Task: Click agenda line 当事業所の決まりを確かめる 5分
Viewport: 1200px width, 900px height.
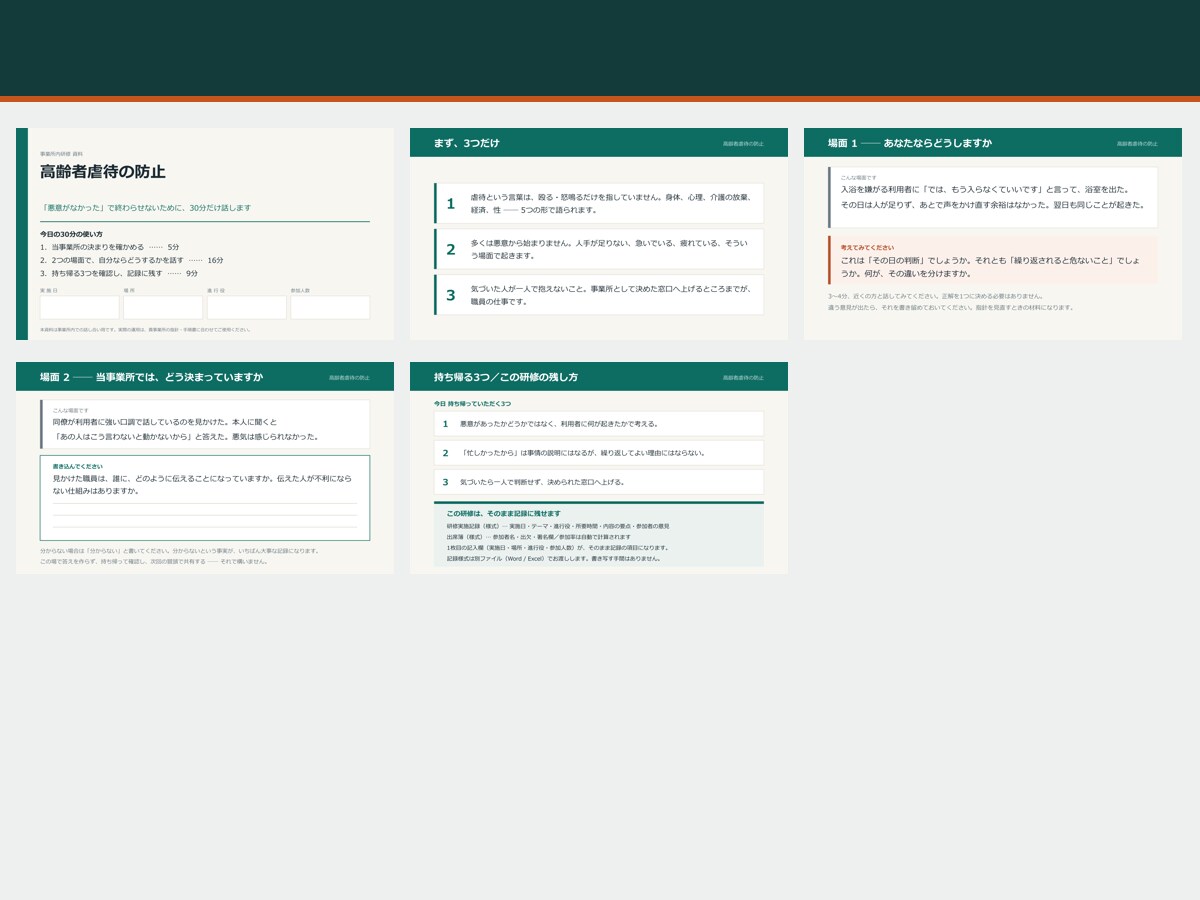Action: pyautogui.click(x=110, y=247)
